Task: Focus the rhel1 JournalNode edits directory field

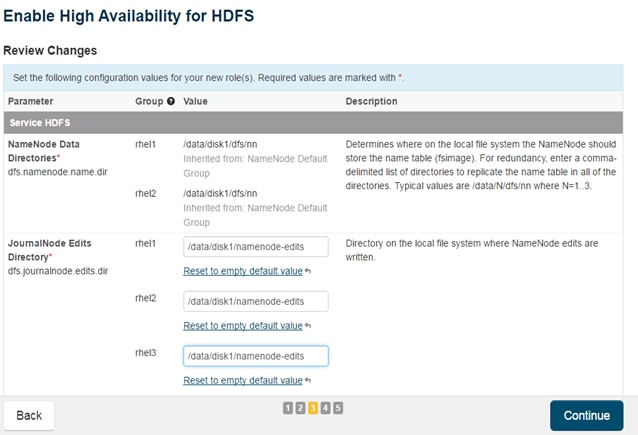Action: [256, 247]
